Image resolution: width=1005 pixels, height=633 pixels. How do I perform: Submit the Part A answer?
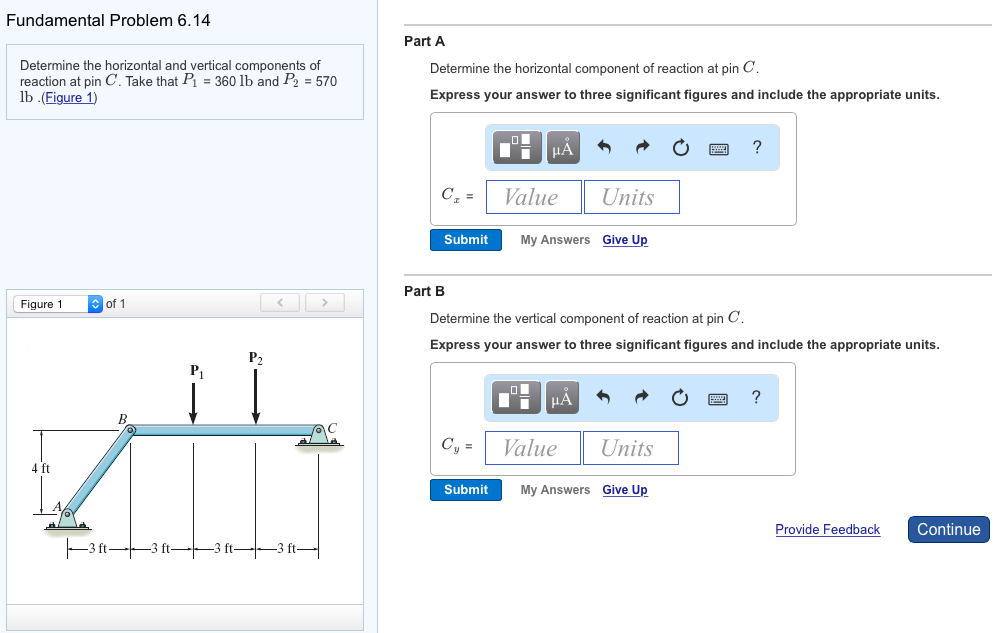coord(465,239)
